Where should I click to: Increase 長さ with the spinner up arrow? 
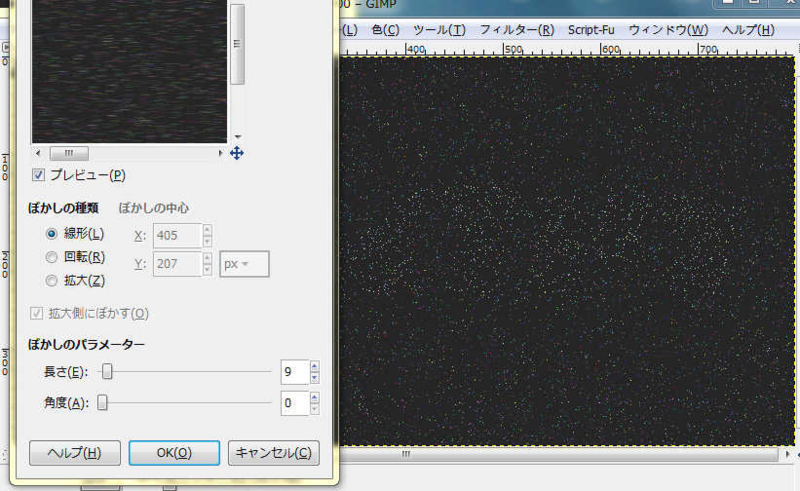pos(314,366)
